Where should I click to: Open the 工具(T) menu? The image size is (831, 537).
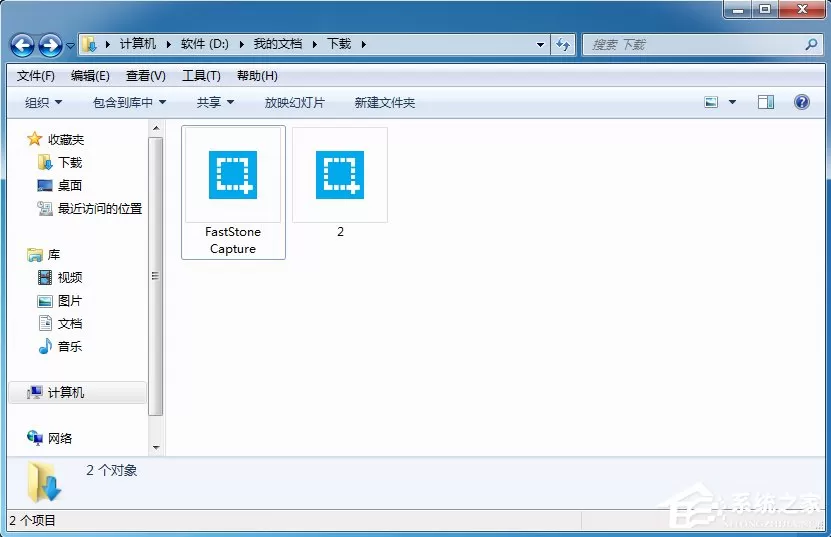click(201, 76)
